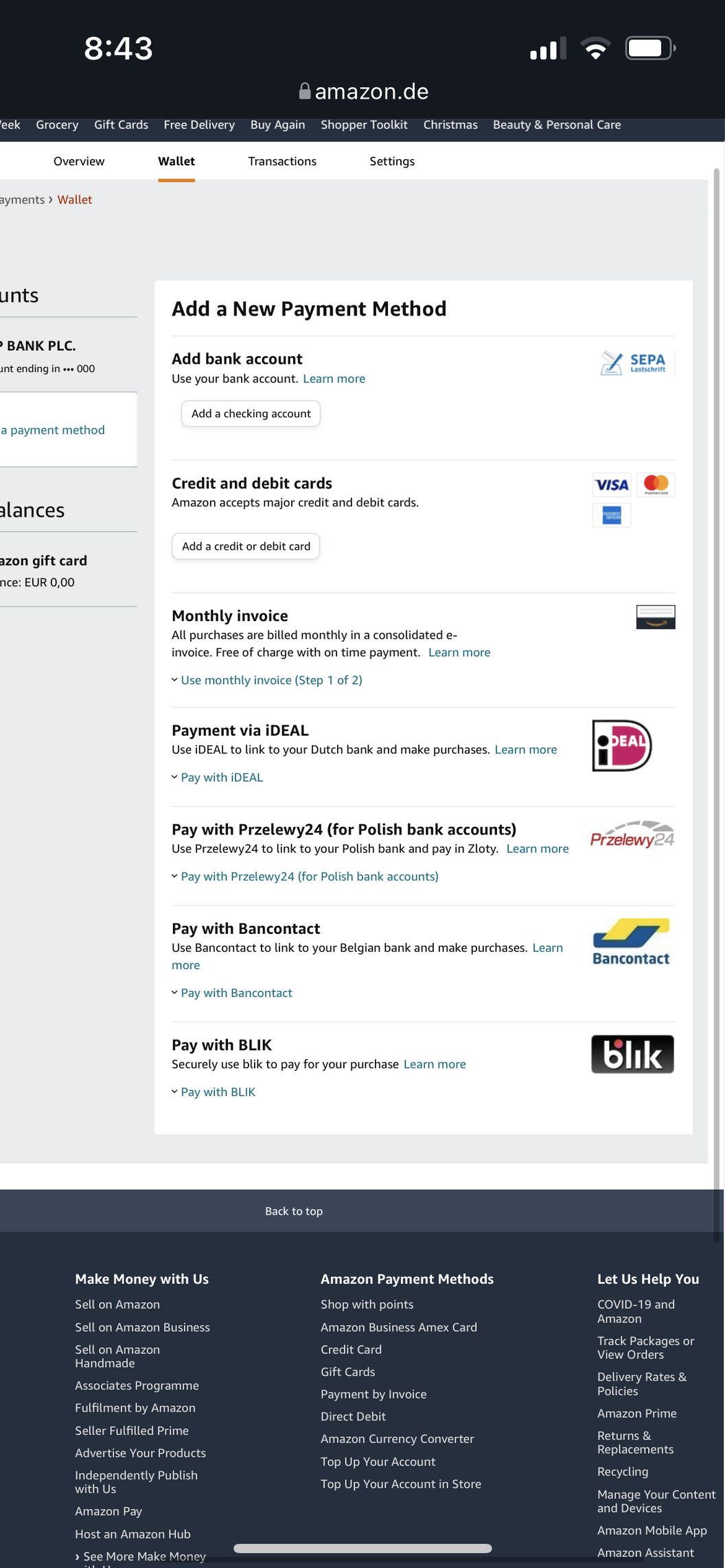Viewport: 725px width, 1568px height.
Task: Click the blik logo
Action: [632, 1054]
